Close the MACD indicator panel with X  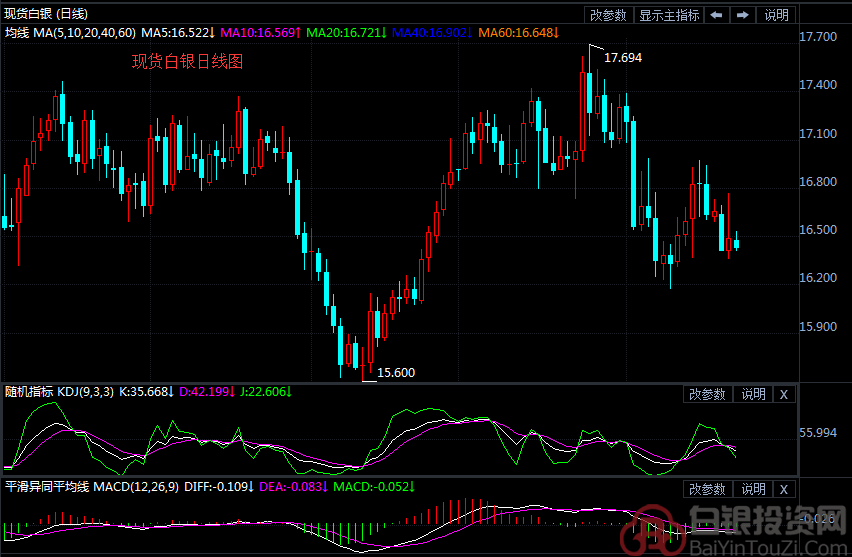pyautogui.click(x=784, y=489)
